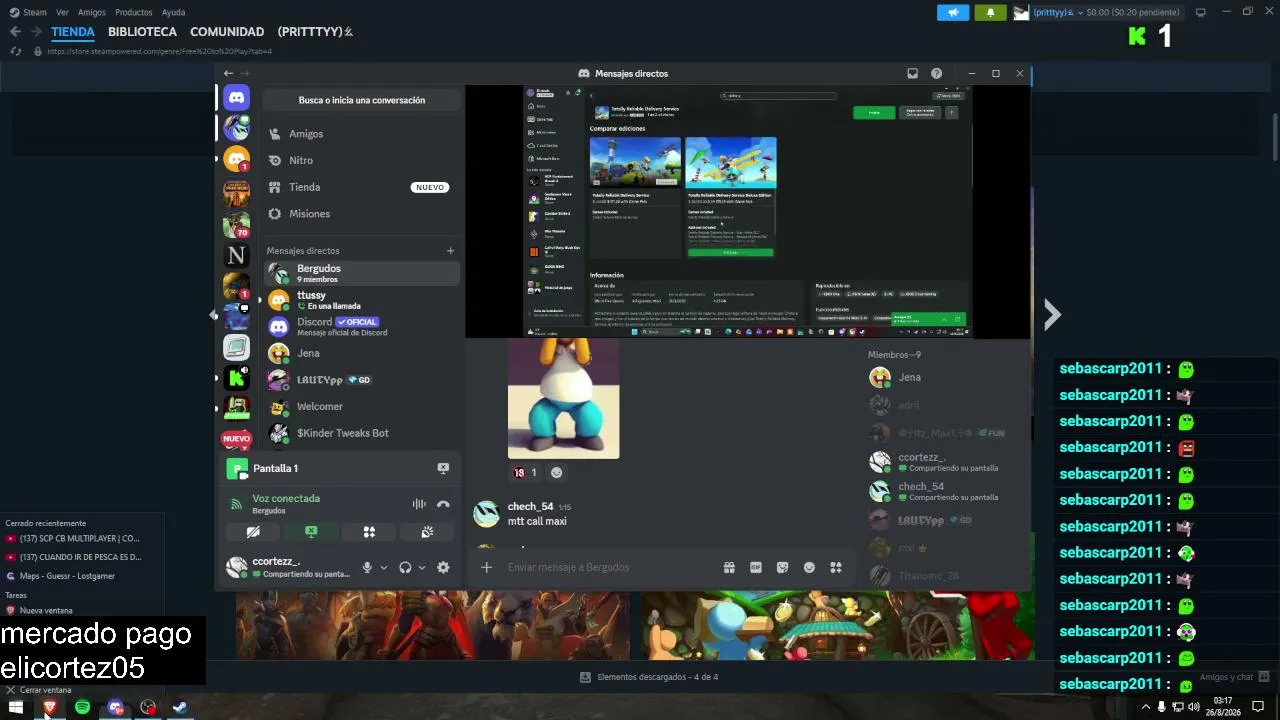The width and height of the screenshot is (1280, 720).
Task: Open the Ver menu in Steam
Action: tap(62, 12)
